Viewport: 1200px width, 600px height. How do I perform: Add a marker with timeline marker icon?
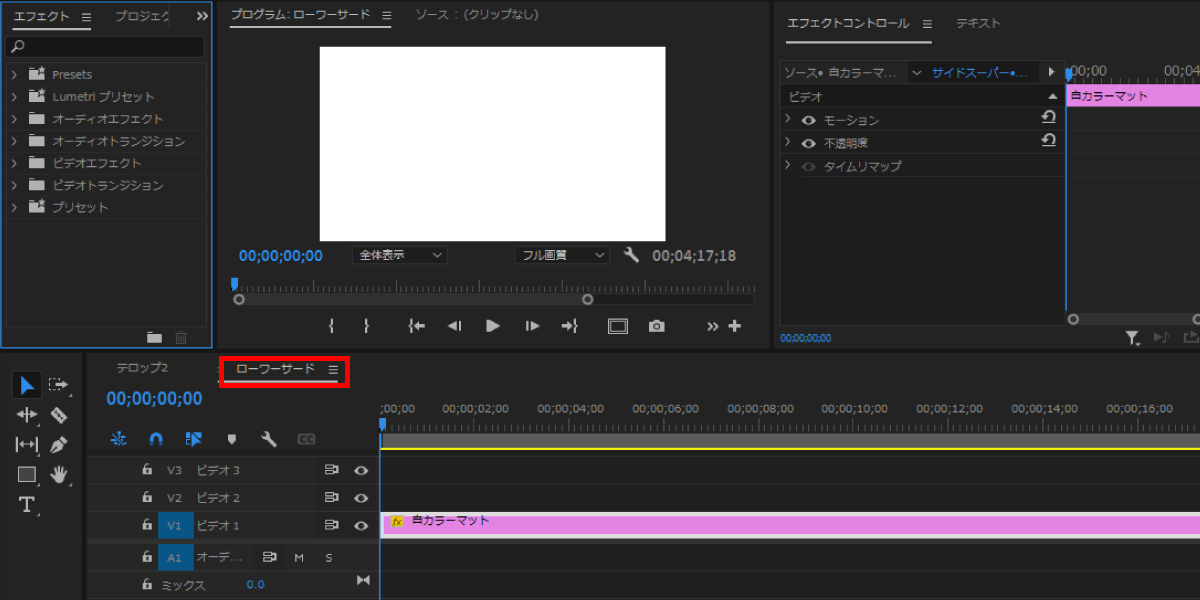[232, 439]
